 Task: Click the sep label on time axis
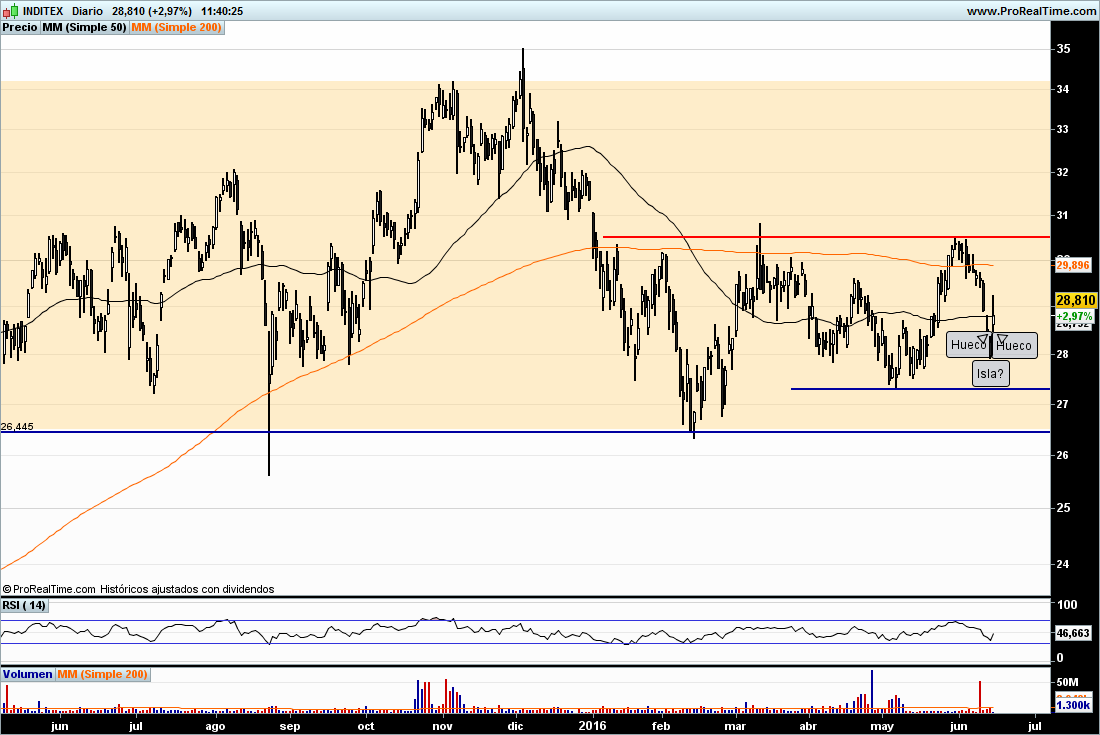pyautogui.click(x=290, y=726)
